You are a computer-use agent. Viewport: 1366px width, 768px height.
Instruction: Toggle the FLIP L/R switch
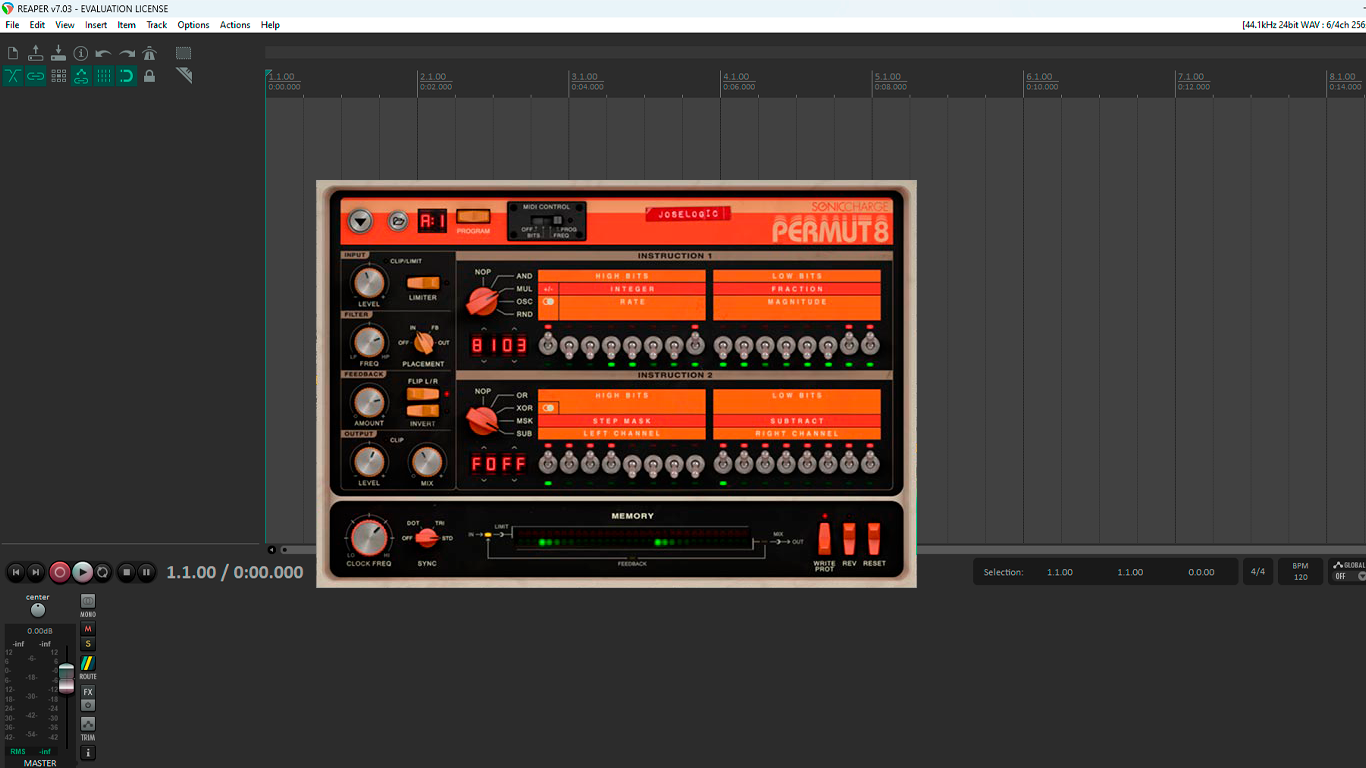click(x=423, y=394)
